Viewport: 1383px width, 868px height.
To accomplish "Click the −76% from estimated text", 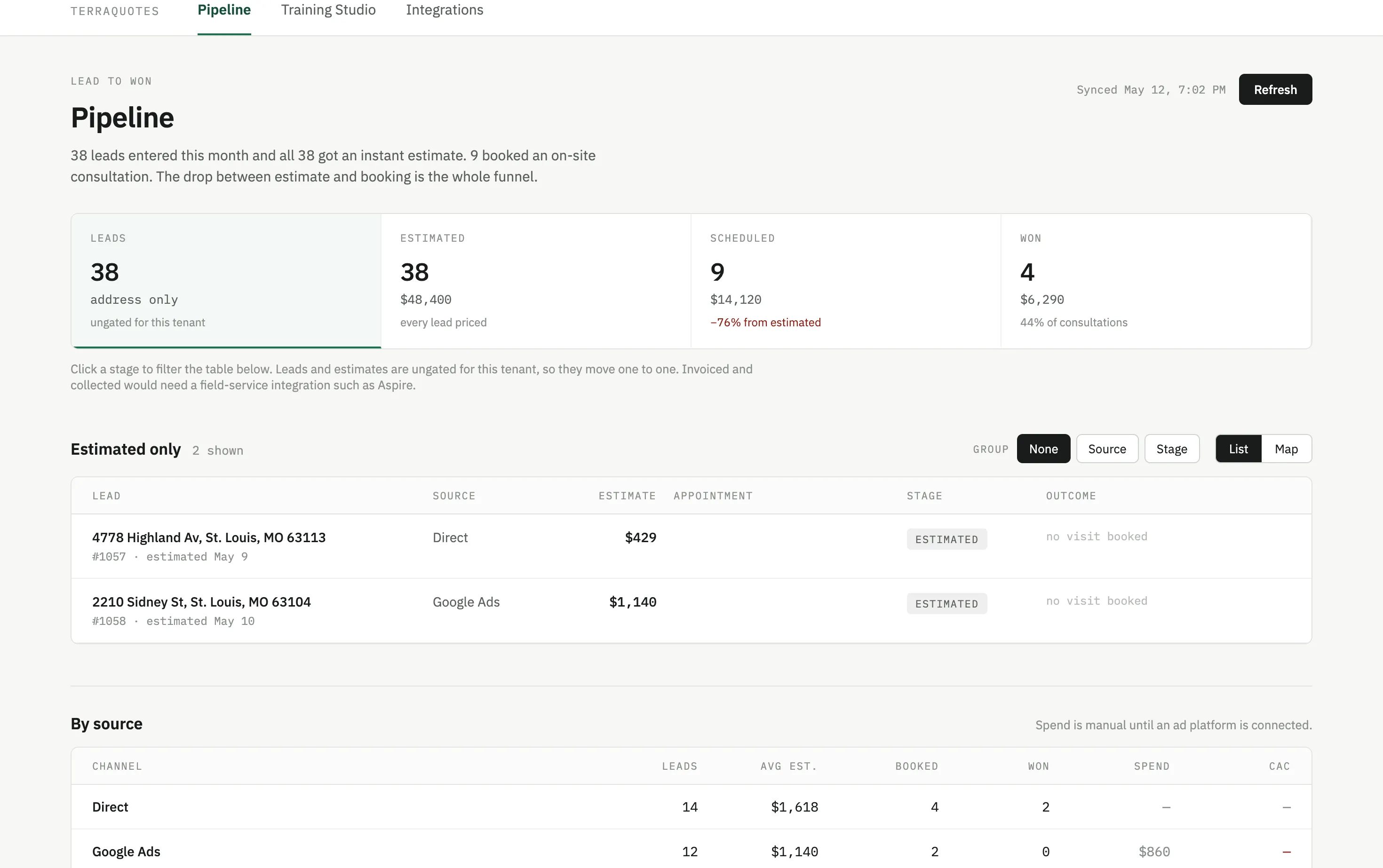I will pos(765,323).
